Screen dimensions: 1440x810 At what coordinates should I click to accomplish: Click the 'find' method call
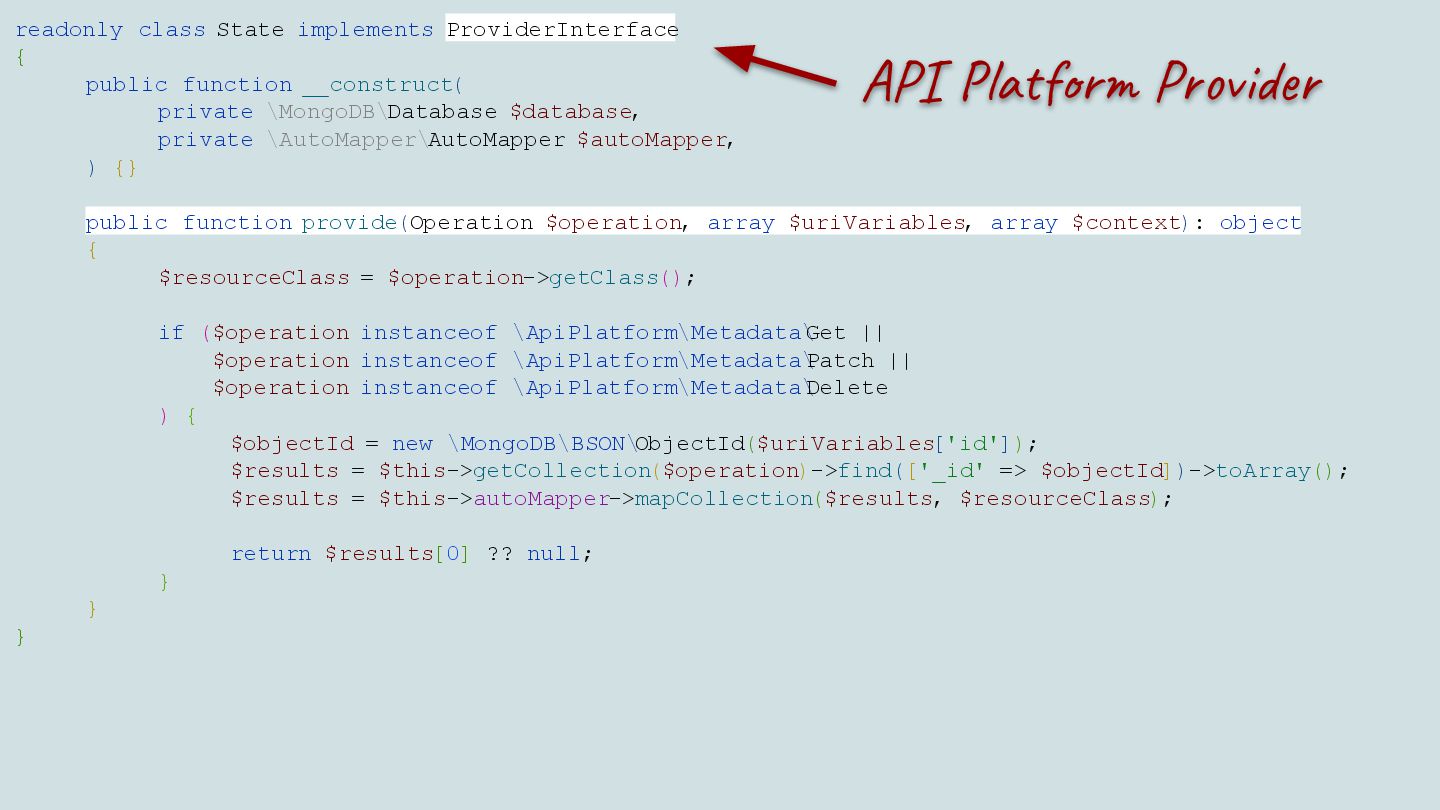[x=865, y=471]
